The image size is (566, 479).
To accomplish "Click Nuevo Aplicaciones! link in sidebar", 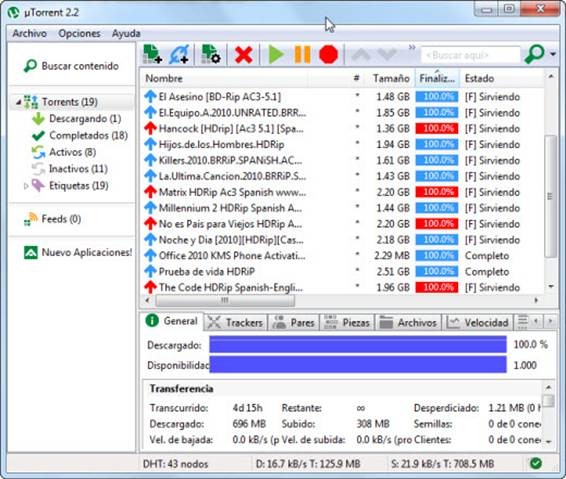I will pos(78,252).
